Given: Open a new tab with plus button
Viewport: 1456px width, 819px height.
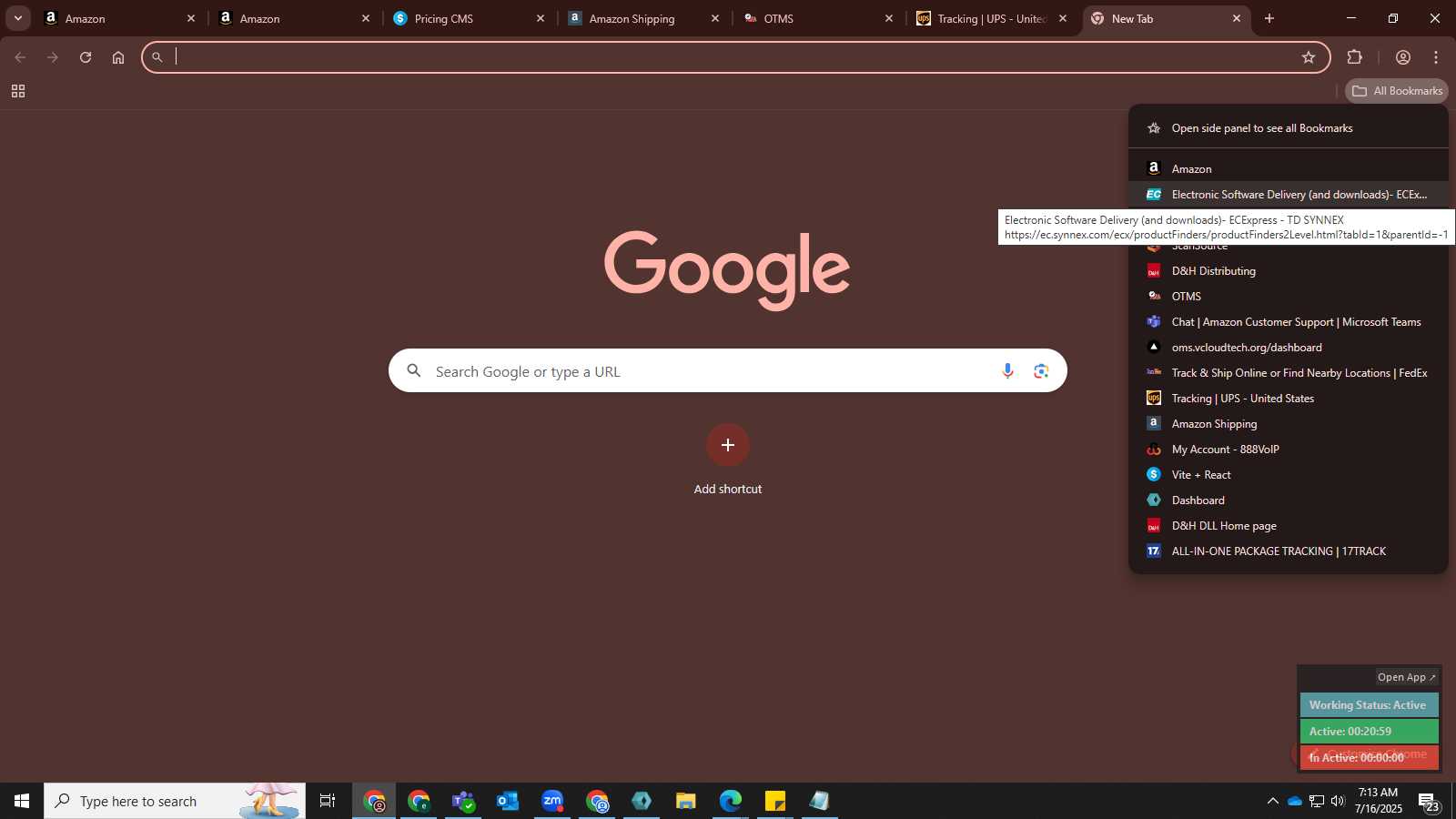Looking at the screenshot, I should pyautogui.click(x=1269, y=18).
